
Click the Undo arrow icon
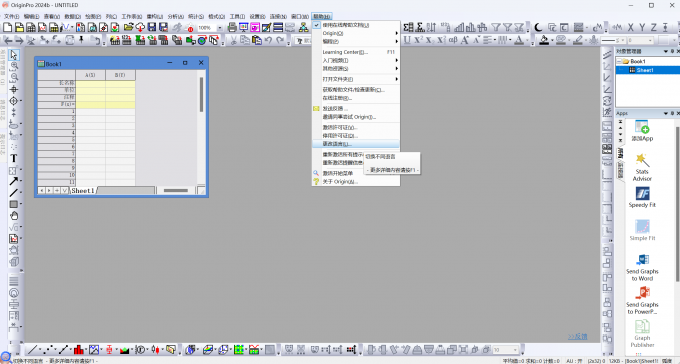(268, 40)
